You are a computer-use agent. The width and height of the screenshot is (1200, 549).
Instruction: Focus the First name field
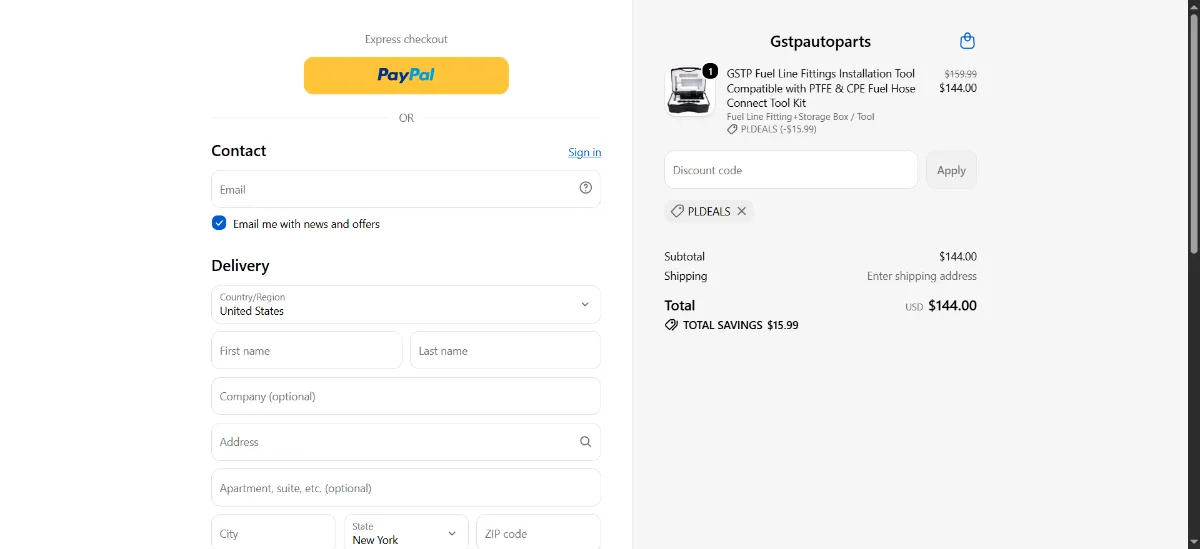(x=307, y=350)
